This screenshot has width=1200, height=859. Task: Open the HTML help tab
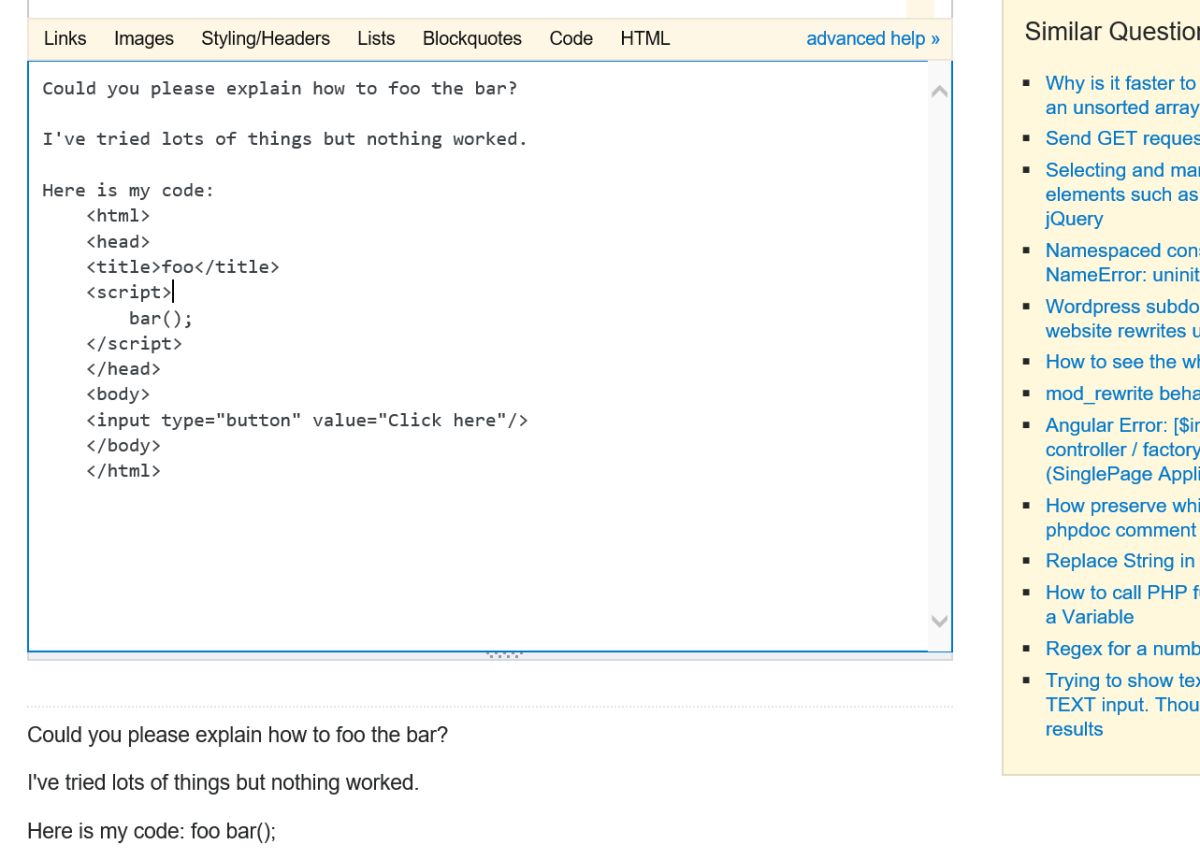click(x=645, y=39)
